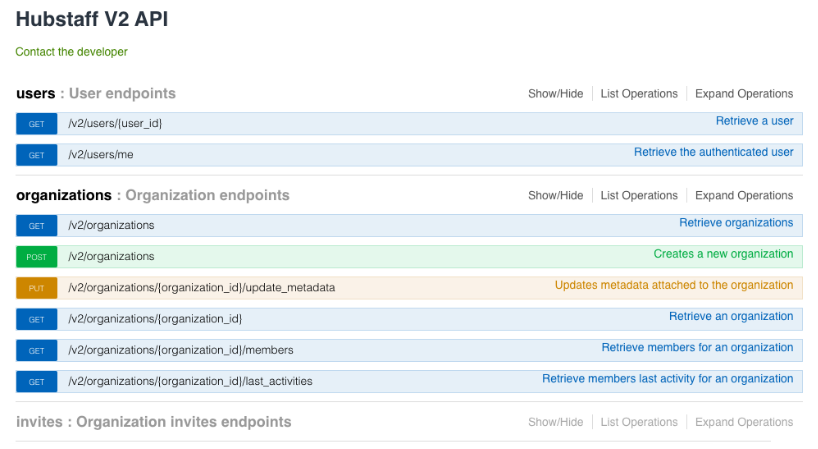
Task: List Operations for organizations section
Action: (x=639, y=196)
